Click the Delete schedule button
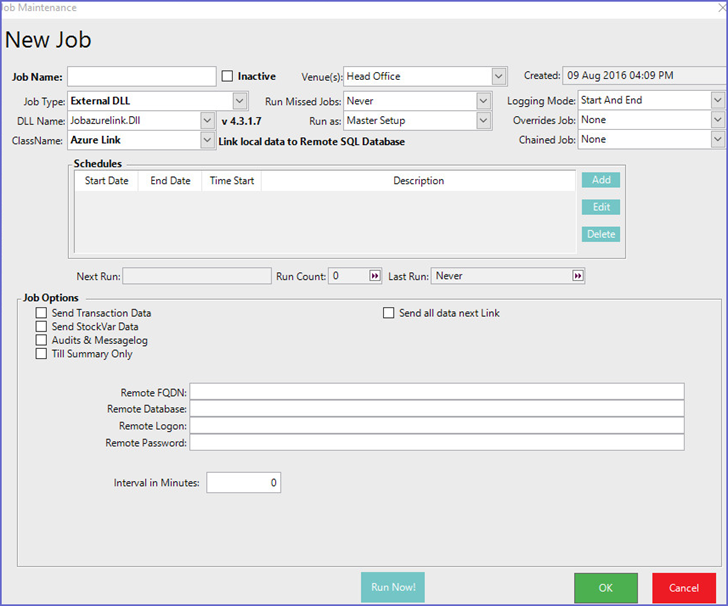Screen dimensions: 728x606 [x=601, y=234]
